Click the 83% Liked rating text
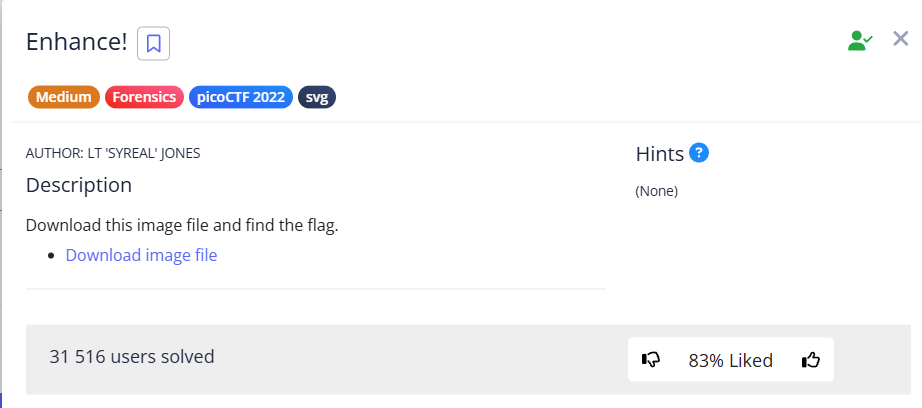Screen dimensions: 922x408 click(730, 360)
